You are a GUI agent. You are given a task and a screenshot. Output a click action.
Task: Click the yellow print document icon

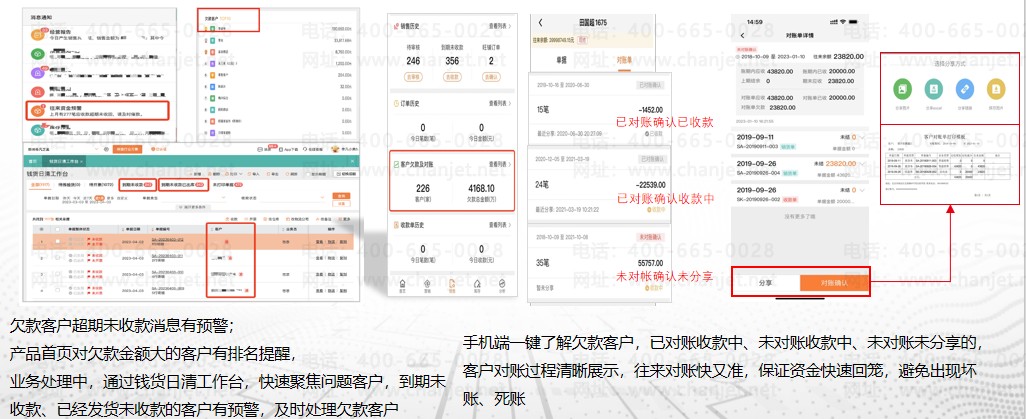coord(995,88)
